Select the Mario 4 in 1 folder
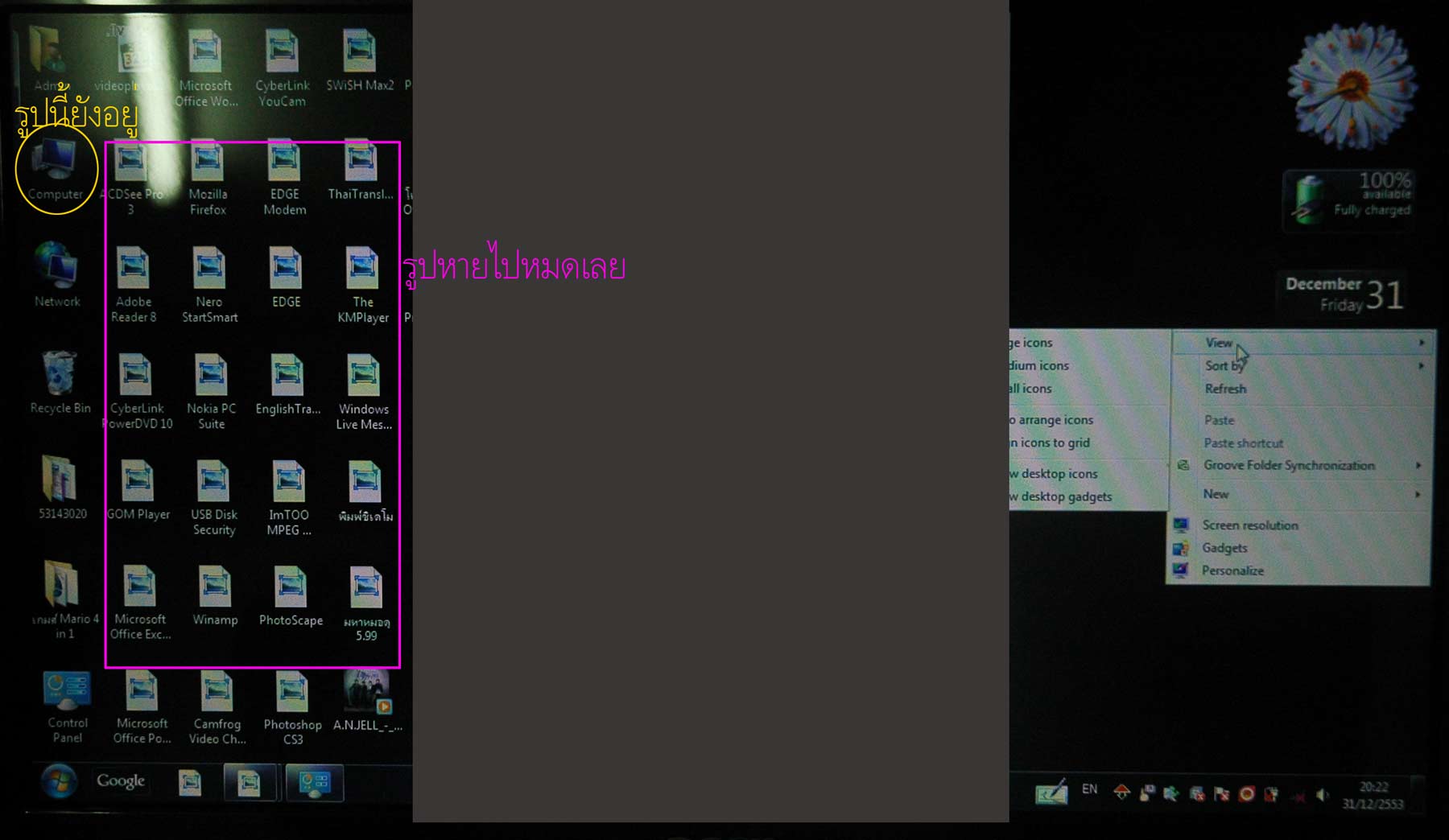Screen dimensions: 1449x840 pos(64,599)
